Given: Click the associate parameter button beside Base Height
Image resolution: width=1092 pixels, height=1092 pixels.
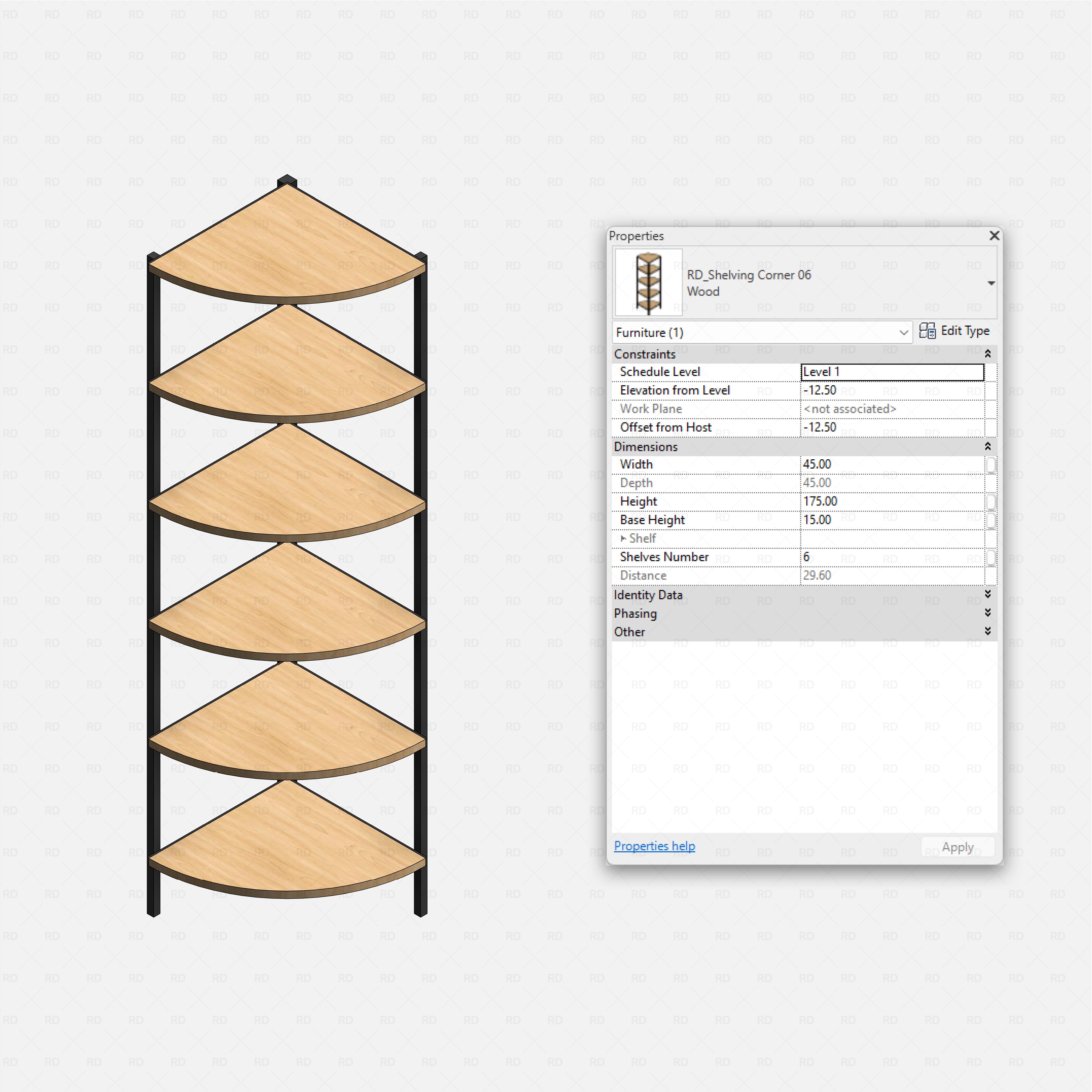Looking at the screenshot, I should pyautogui.click(x=990, y=519).
